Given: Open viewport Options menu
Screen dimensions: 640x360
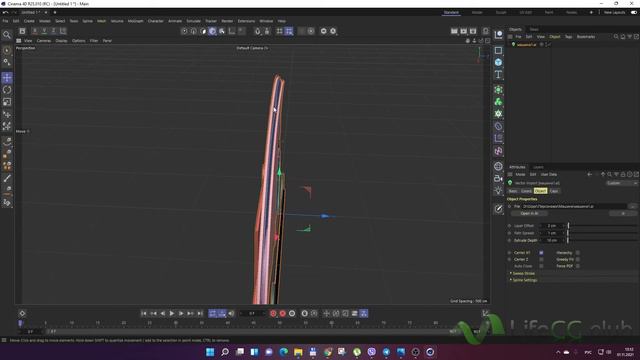Looking at the screenshot, I should (79, 41).
